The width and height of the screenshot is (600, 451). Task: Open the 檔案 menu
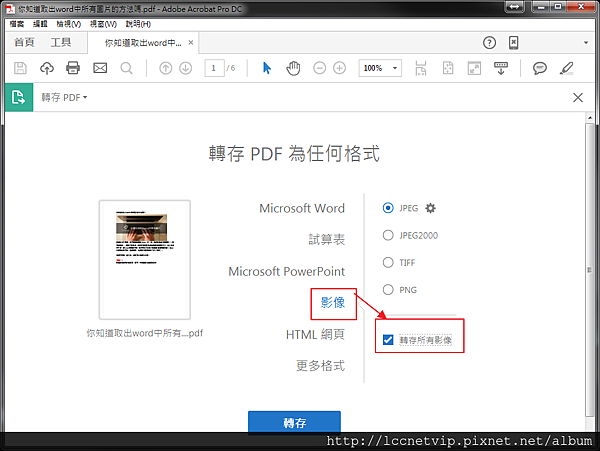pos(16,23)
